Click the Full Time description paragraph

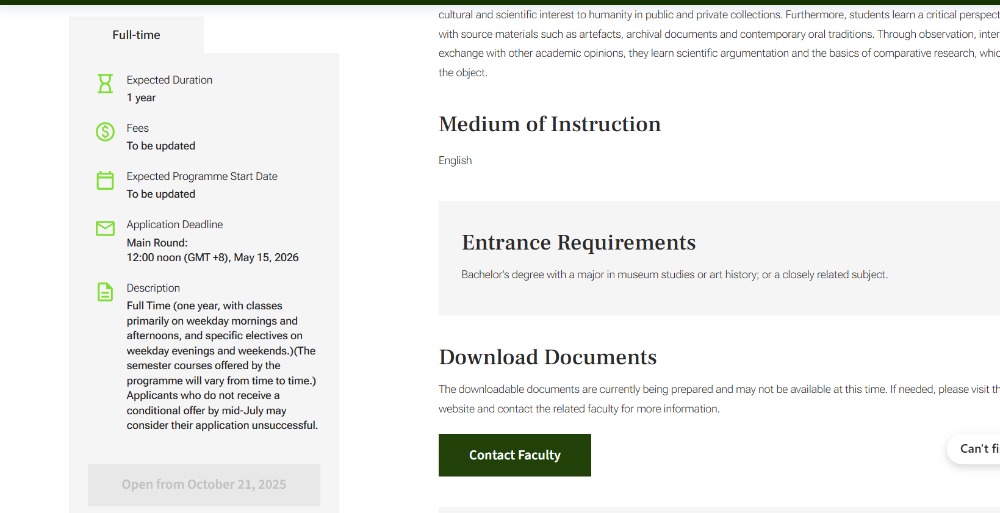(221, 365)
